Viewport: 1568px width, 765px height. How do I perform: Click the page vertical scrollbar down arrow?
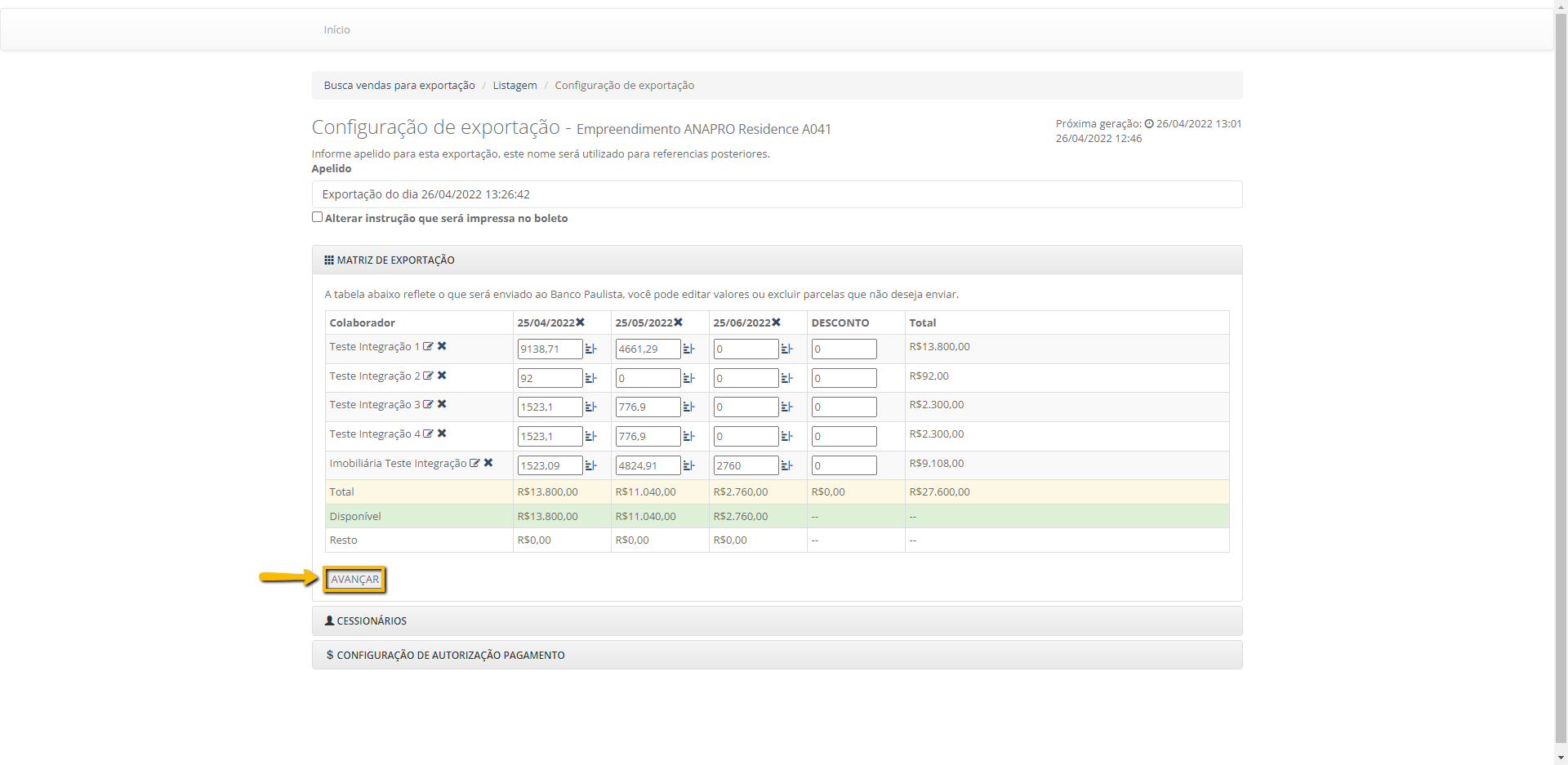pos(1561,758)
